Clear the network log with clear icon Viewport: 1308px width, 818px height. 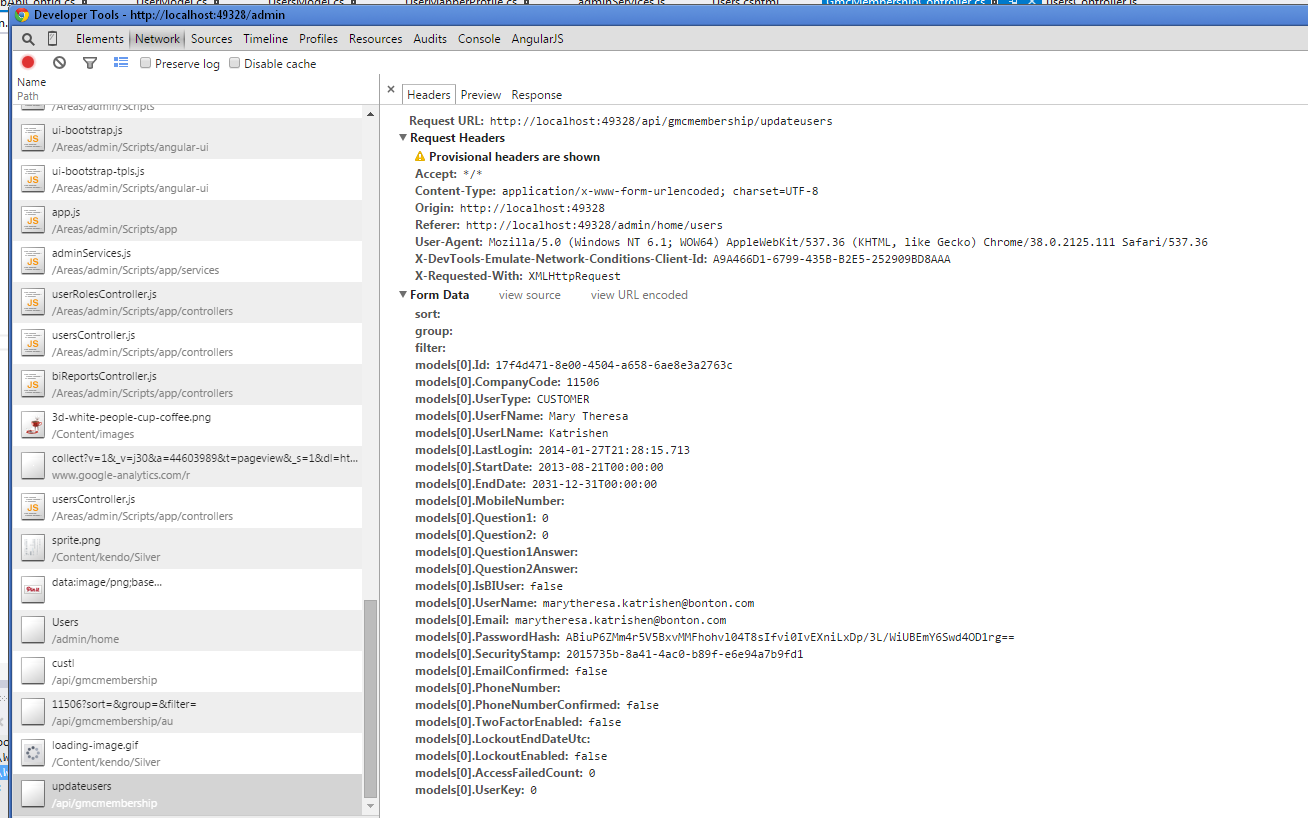59,63
